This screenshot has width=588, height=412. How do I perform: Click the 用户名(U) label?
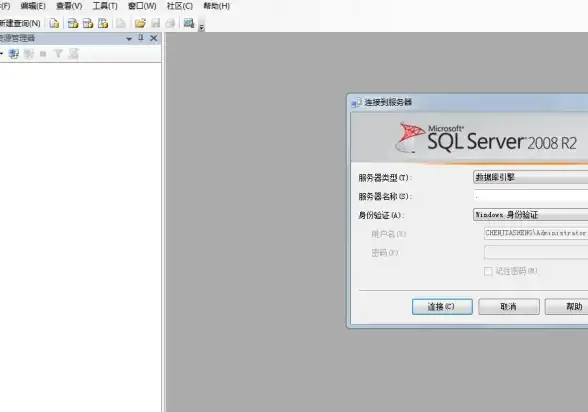point(388,234)
